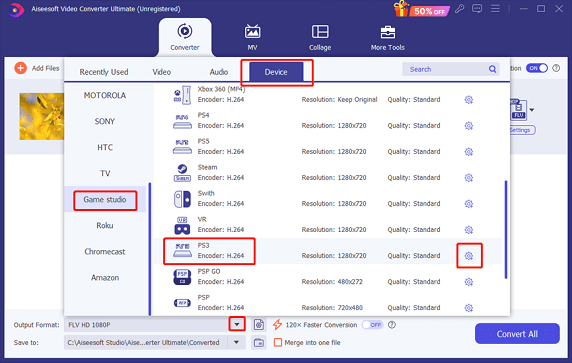
Task: Click the help icon beside the top toggle
Action: pos(556,68)
